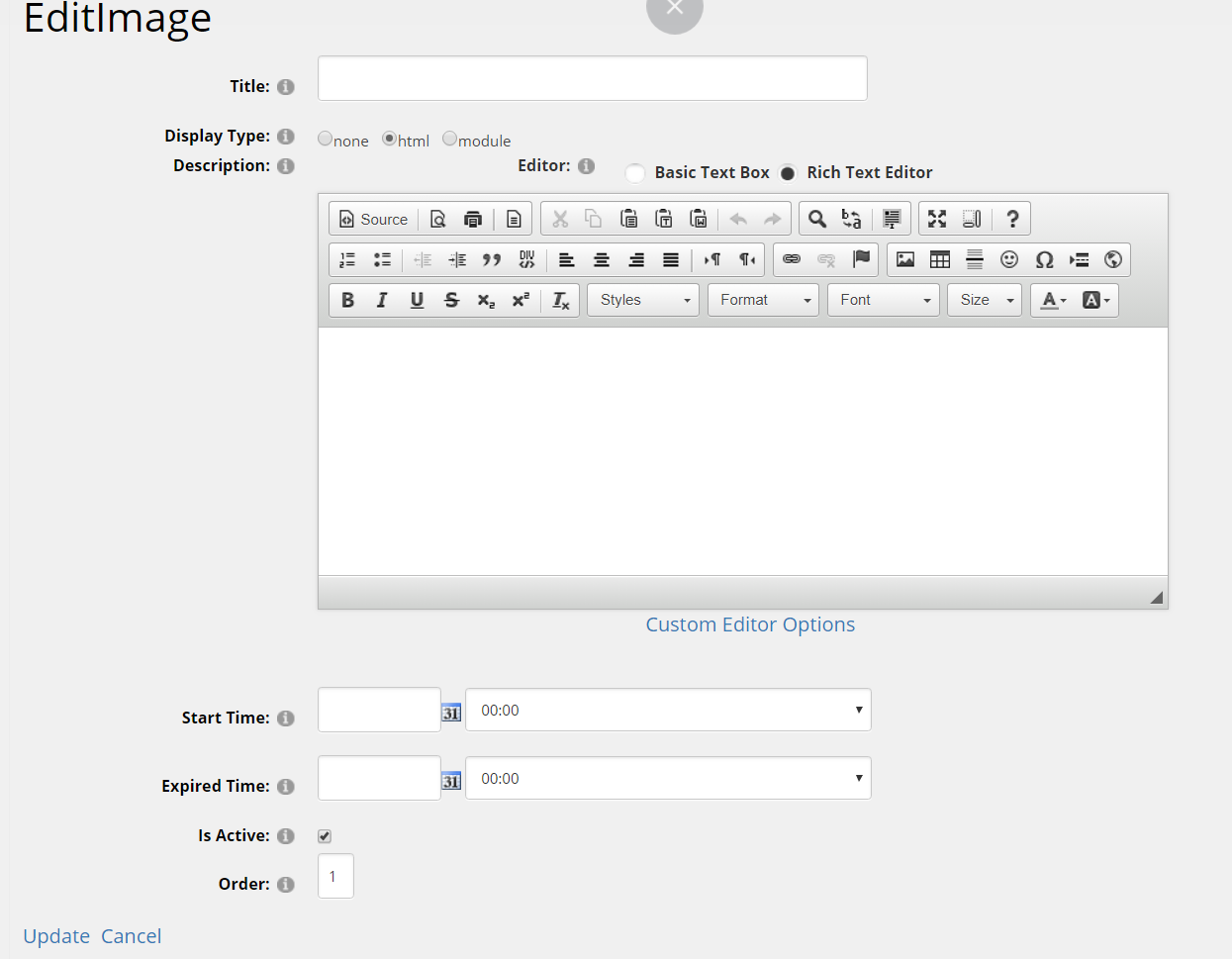Click the Cancel link
Image resolution: width=1232 pixels, height=959 pixels.
[131, 936]
